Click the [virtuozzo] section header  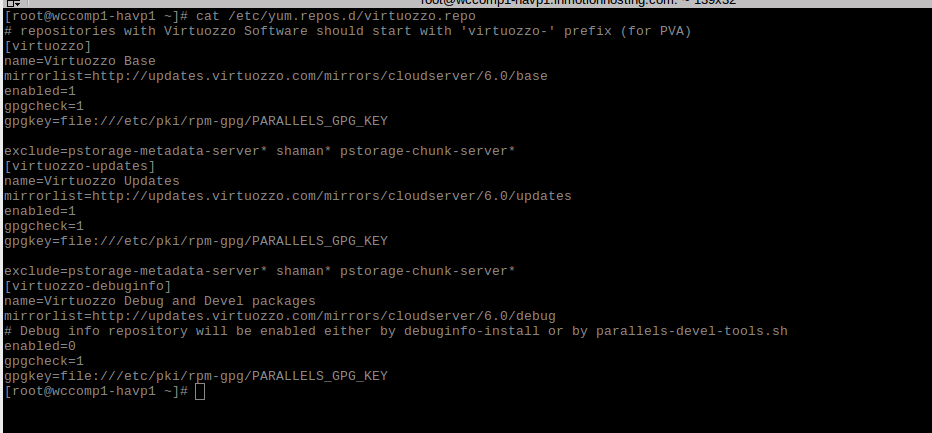pyautogui.click(x=48, y=46)
